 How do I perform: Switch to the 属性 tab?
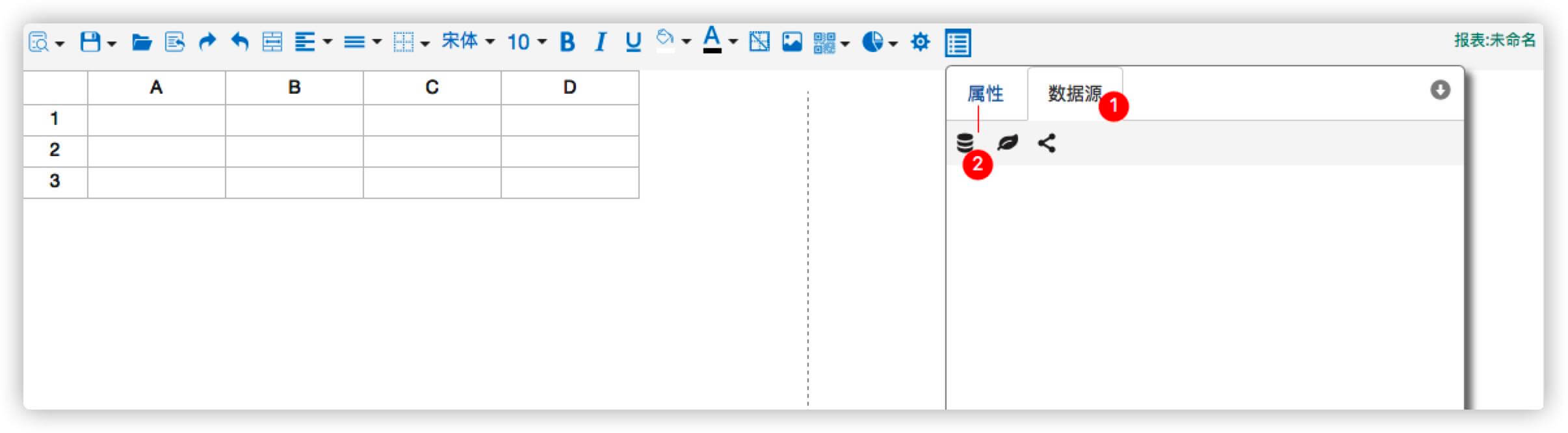point(986,94)
